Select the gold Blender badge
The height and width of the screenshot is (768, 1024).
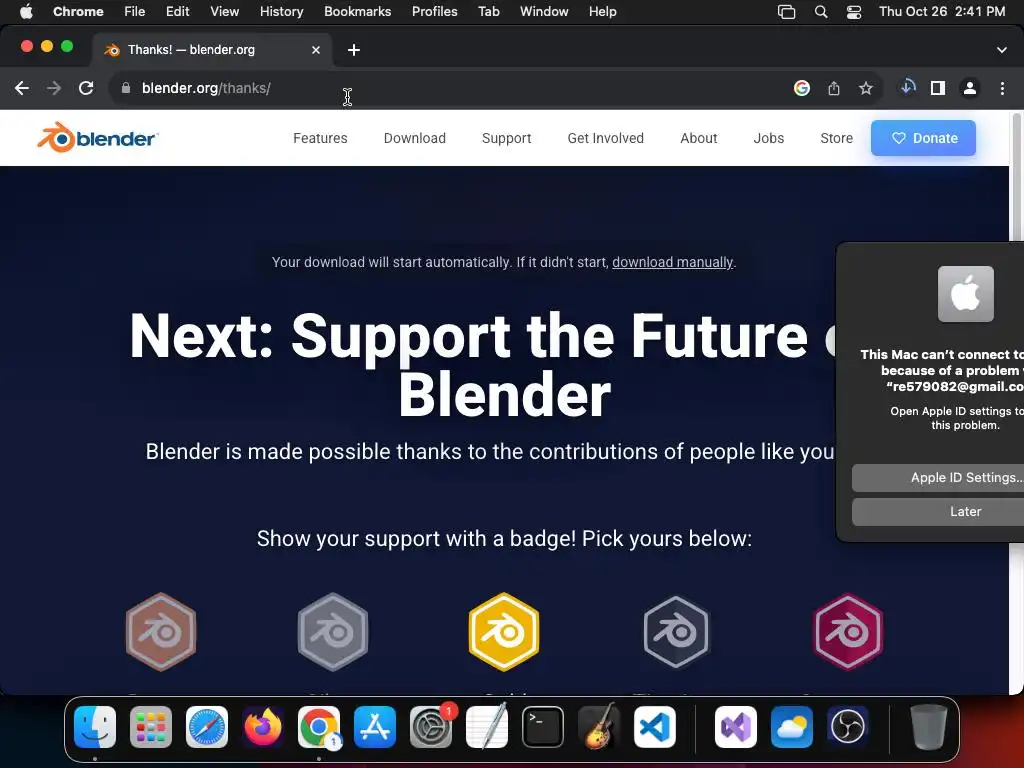504,632
